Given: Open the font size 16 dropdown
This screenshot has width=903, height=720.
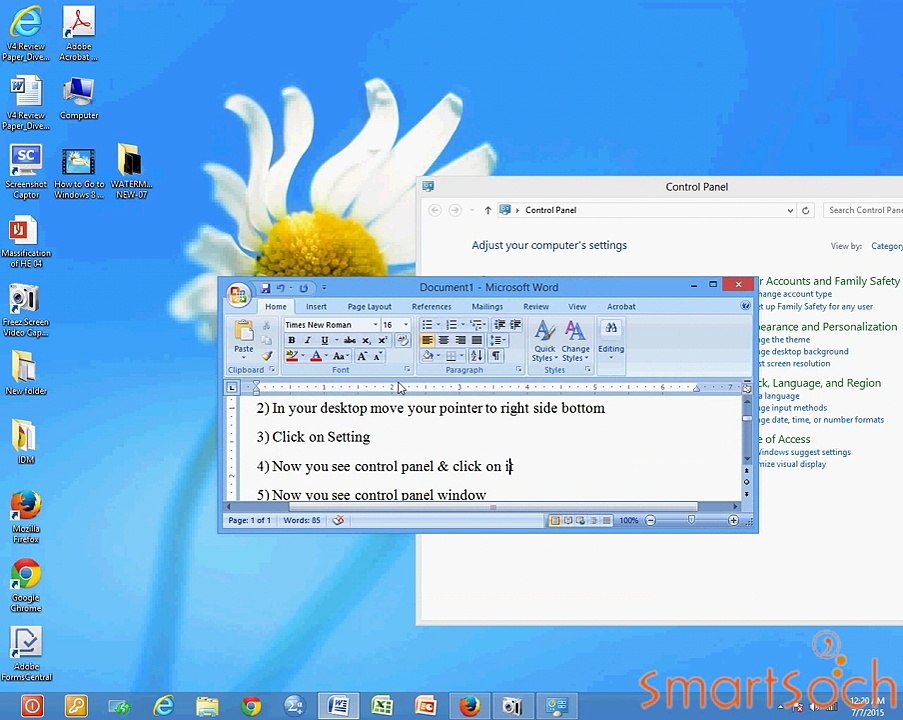Looking at the screenshot, I should pyautogui.click(x=405, y=325).
